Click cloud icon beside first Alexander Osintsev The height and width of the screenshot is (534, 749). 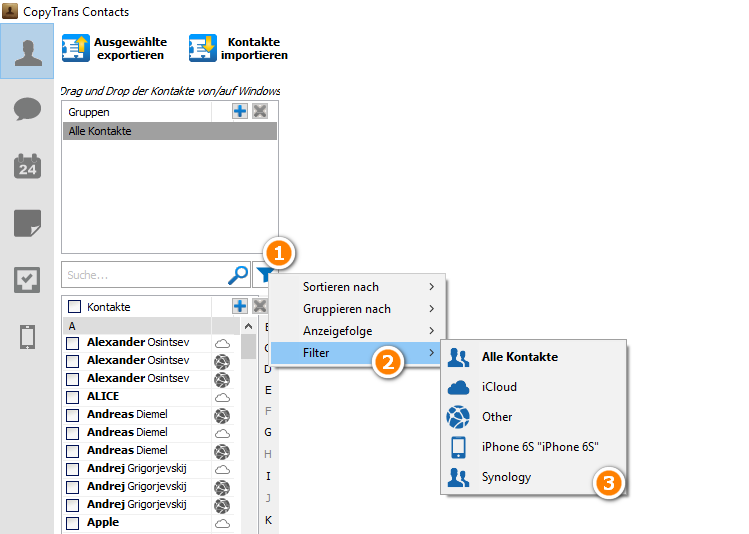[222, 343]
